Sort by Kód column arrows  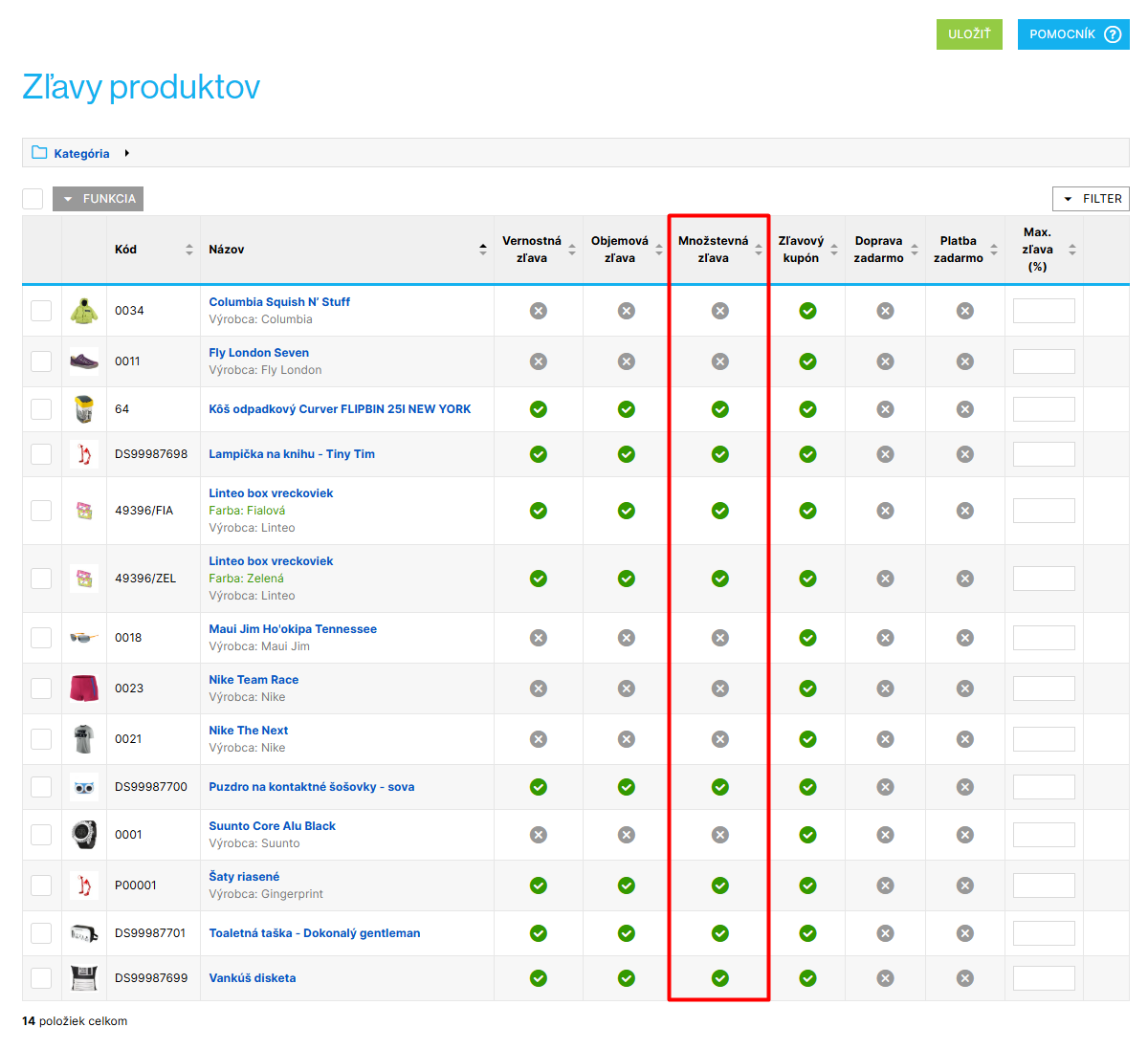coord(189,250)
